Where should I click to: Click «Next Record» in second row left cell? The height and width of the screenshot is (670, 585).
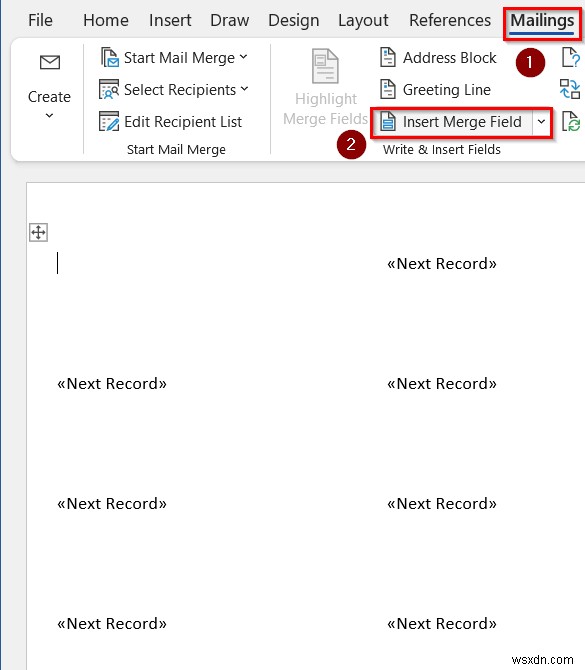tap(112, 384)
